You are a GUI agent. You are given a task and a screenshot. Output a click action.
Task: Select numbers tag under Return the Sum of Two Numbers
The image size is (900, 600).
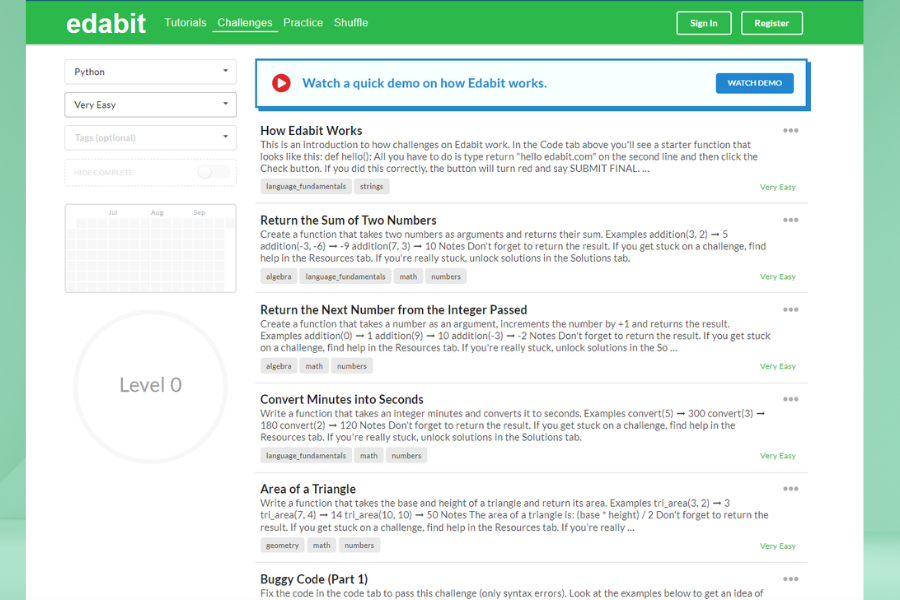(x=446, y=277)
